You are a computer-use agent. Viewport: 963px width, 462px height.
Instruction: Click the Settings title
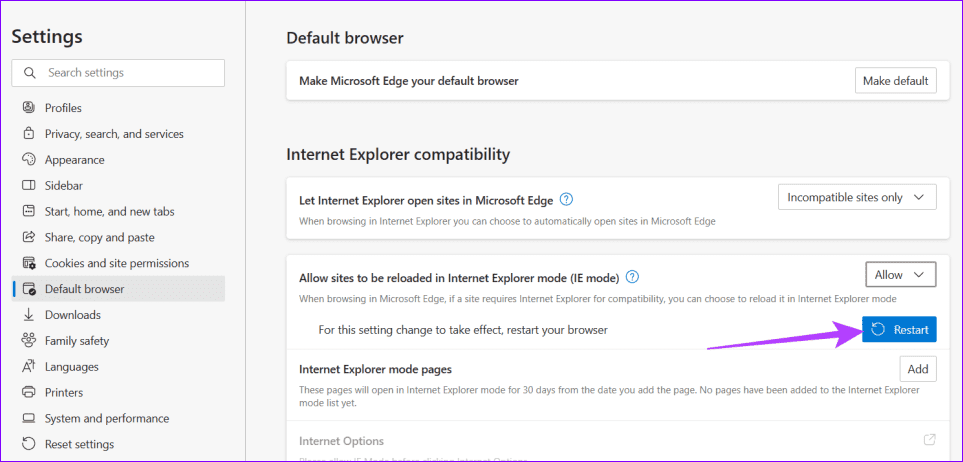coord(47,37)
